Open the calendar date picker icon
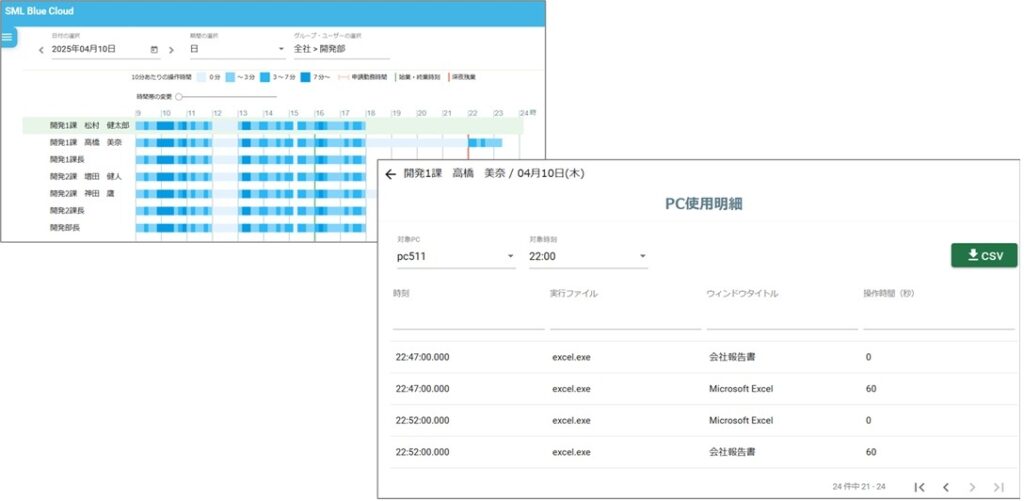 pyautogui.click(x=154, y=49)
